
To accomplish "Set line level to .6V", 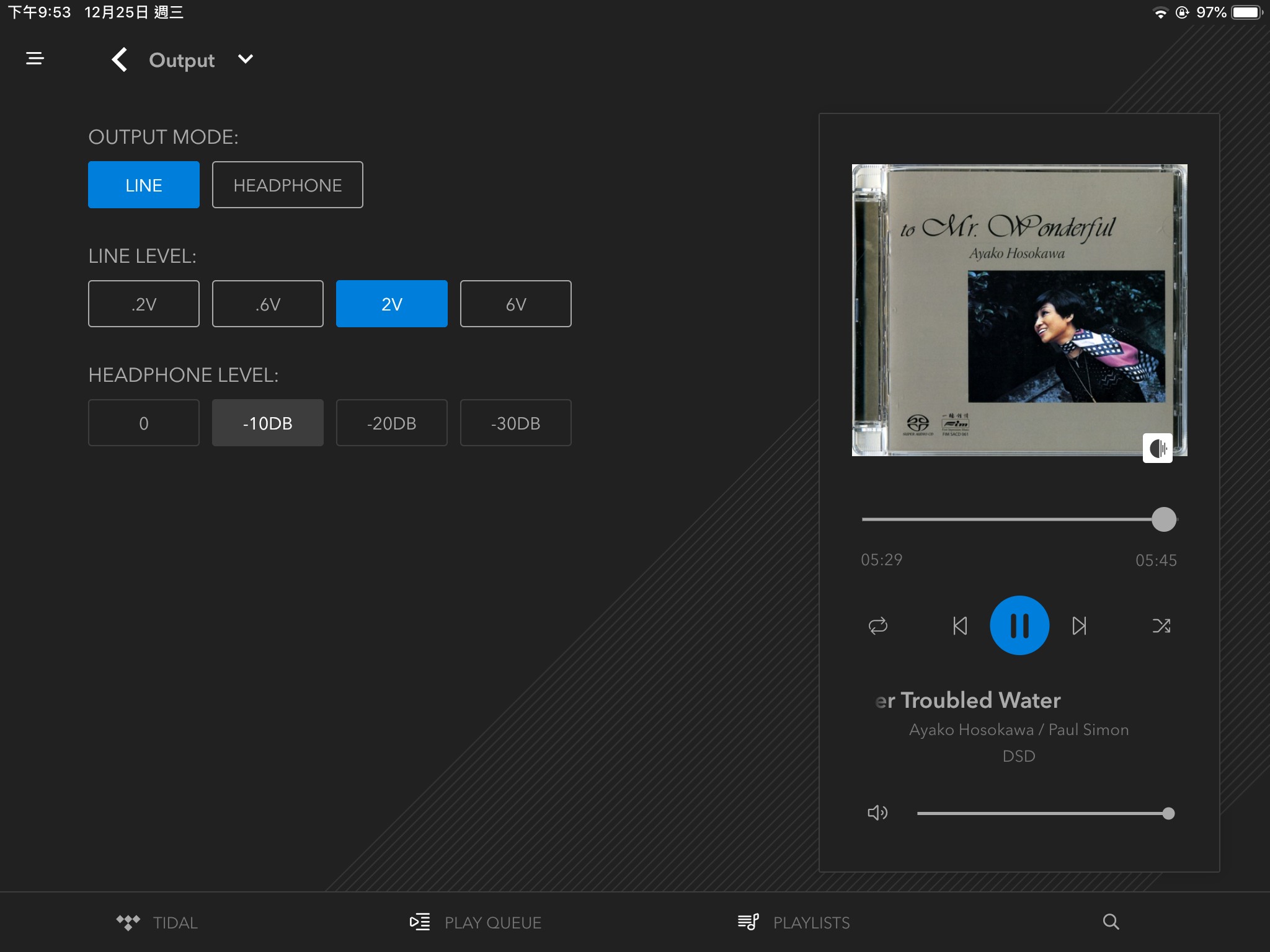I will point(268,304).
